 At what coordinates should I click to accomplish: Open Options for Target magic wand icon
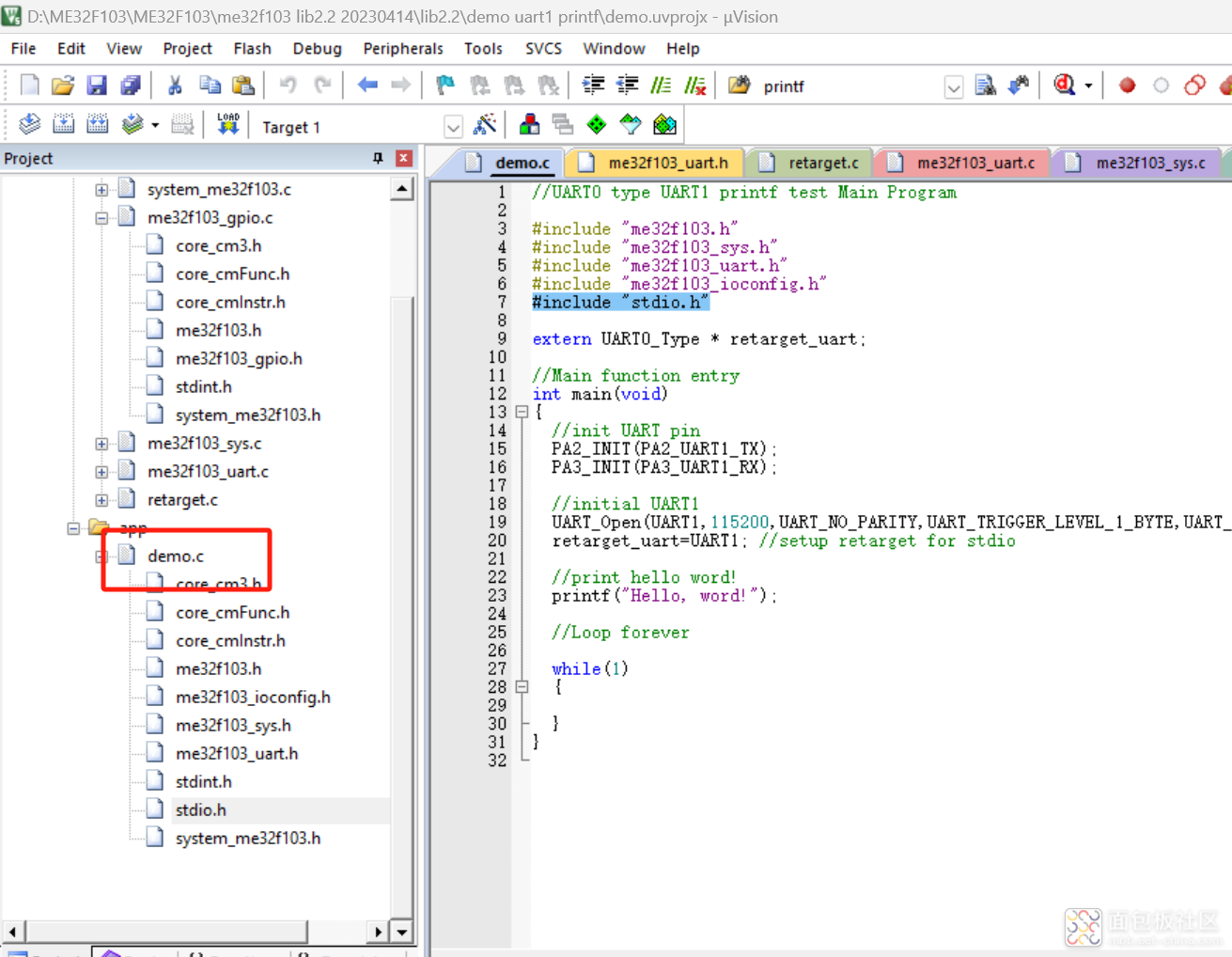[485, 124]
